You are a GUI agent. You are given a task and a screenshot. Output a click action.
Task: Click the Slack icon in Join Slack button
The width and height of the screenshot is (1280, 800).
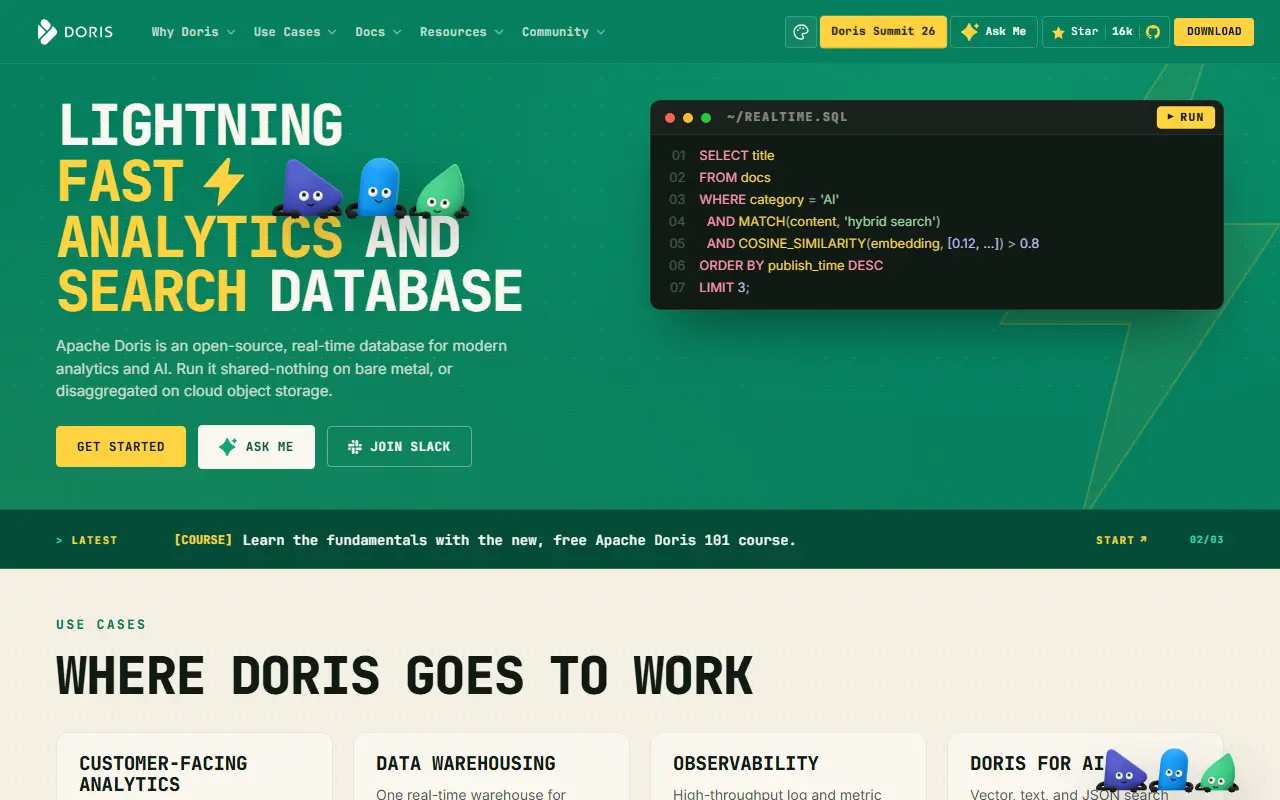click(355, 447)
